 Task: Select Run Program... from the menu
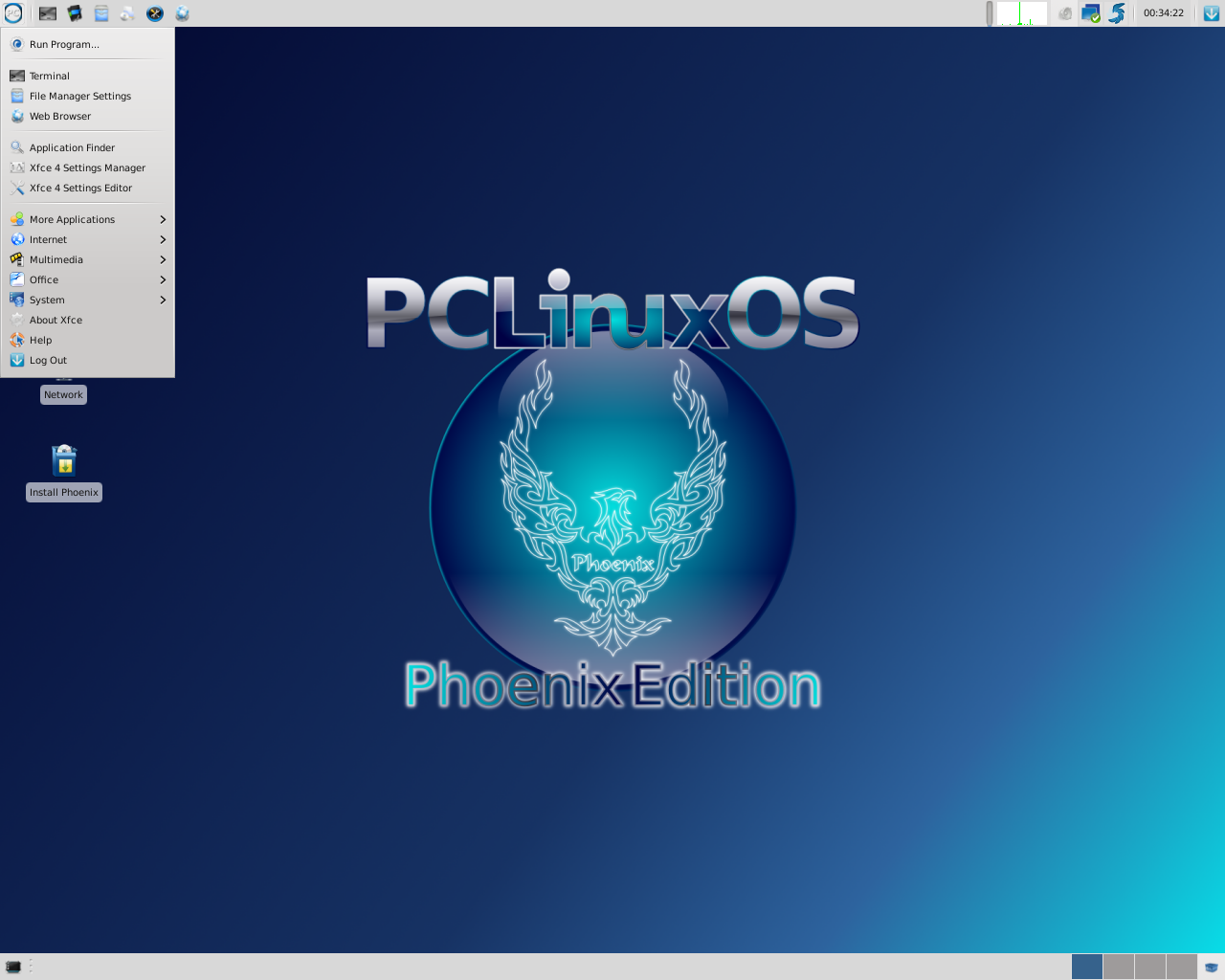pos(87,44)
